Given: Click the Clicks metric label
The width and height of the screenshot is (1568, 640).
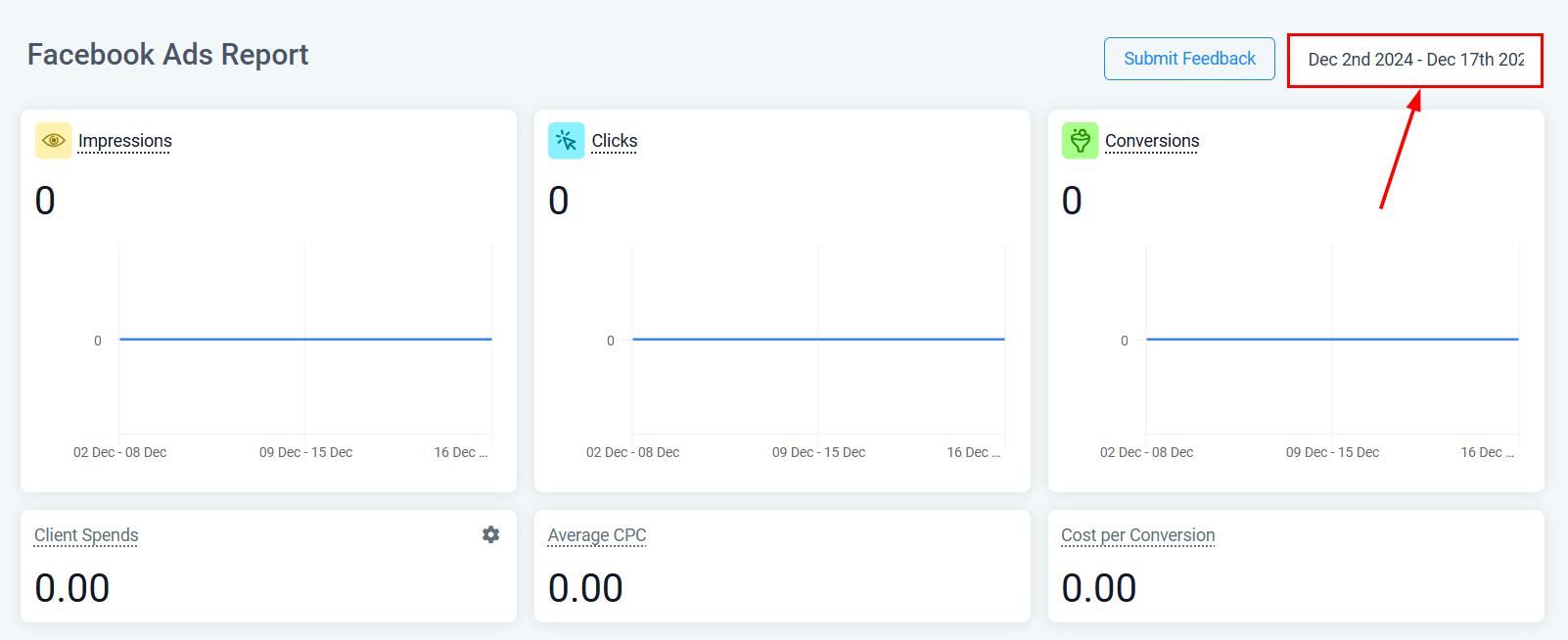Looking at the screenshot, I should (x=615, y=141).
